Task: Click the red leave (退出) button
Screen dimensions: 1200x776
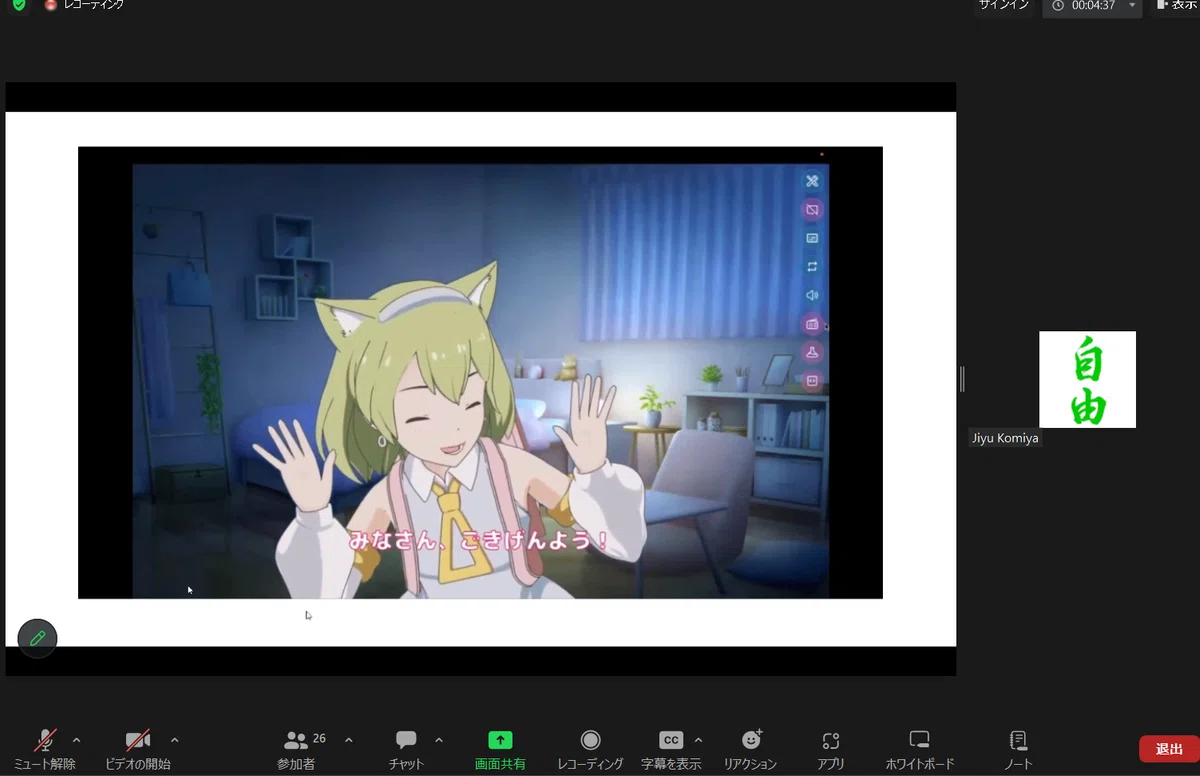Action: (1169, 749)
